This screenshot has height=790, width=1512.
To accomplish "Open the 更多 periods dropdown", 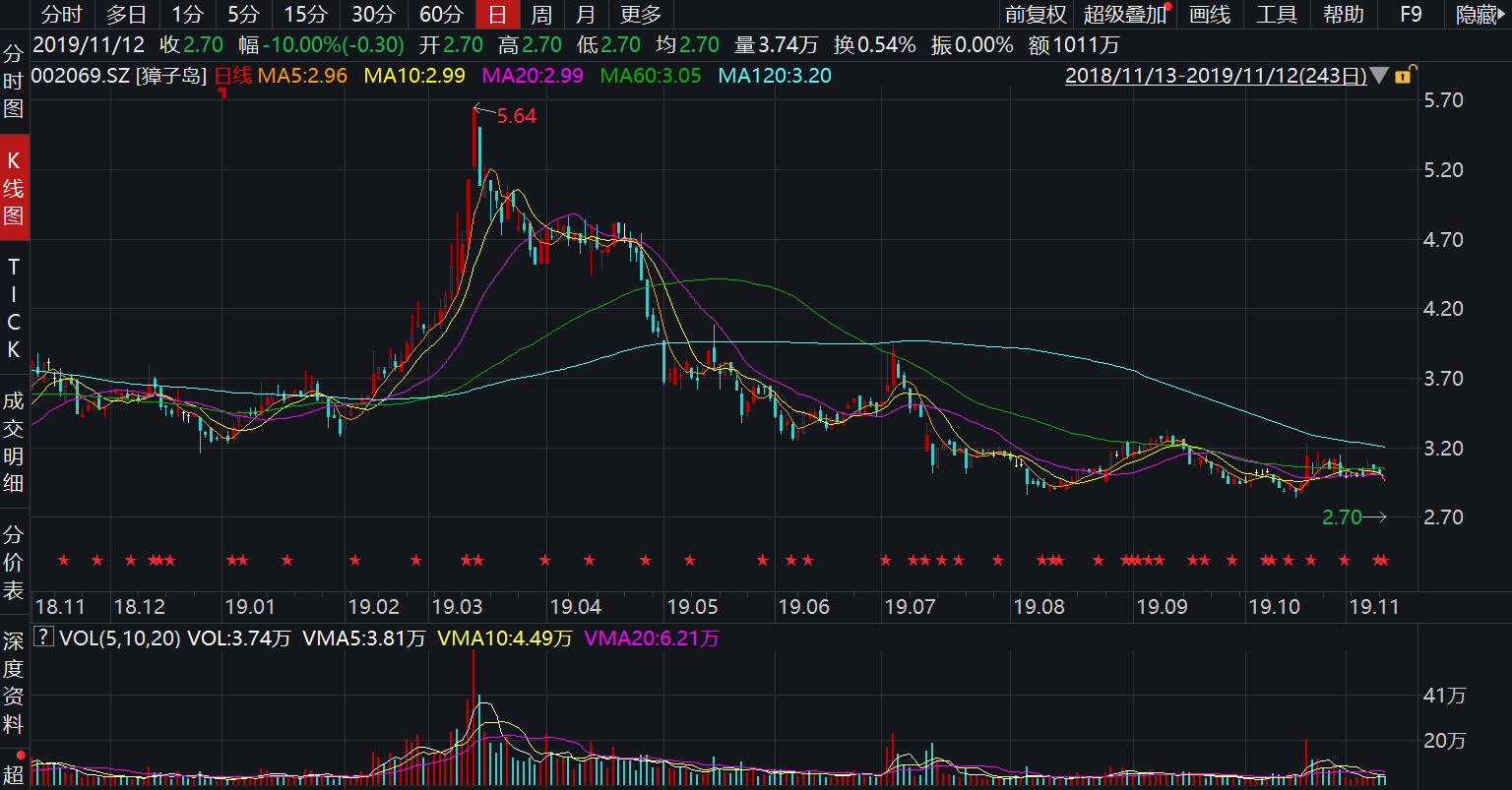I will tap(641, 15).
